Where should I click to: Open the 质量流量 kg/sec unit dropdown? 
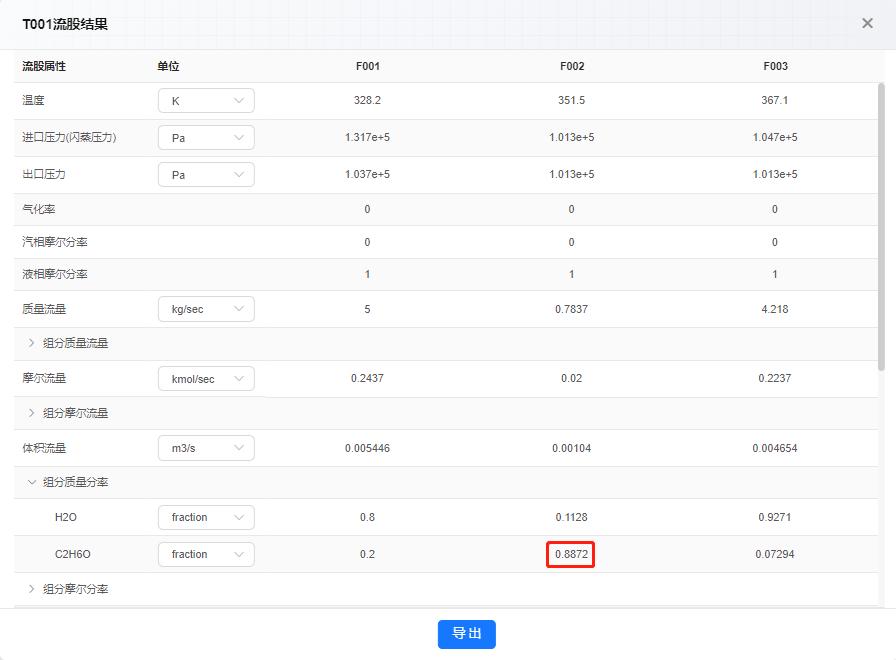tap(206, 309)
